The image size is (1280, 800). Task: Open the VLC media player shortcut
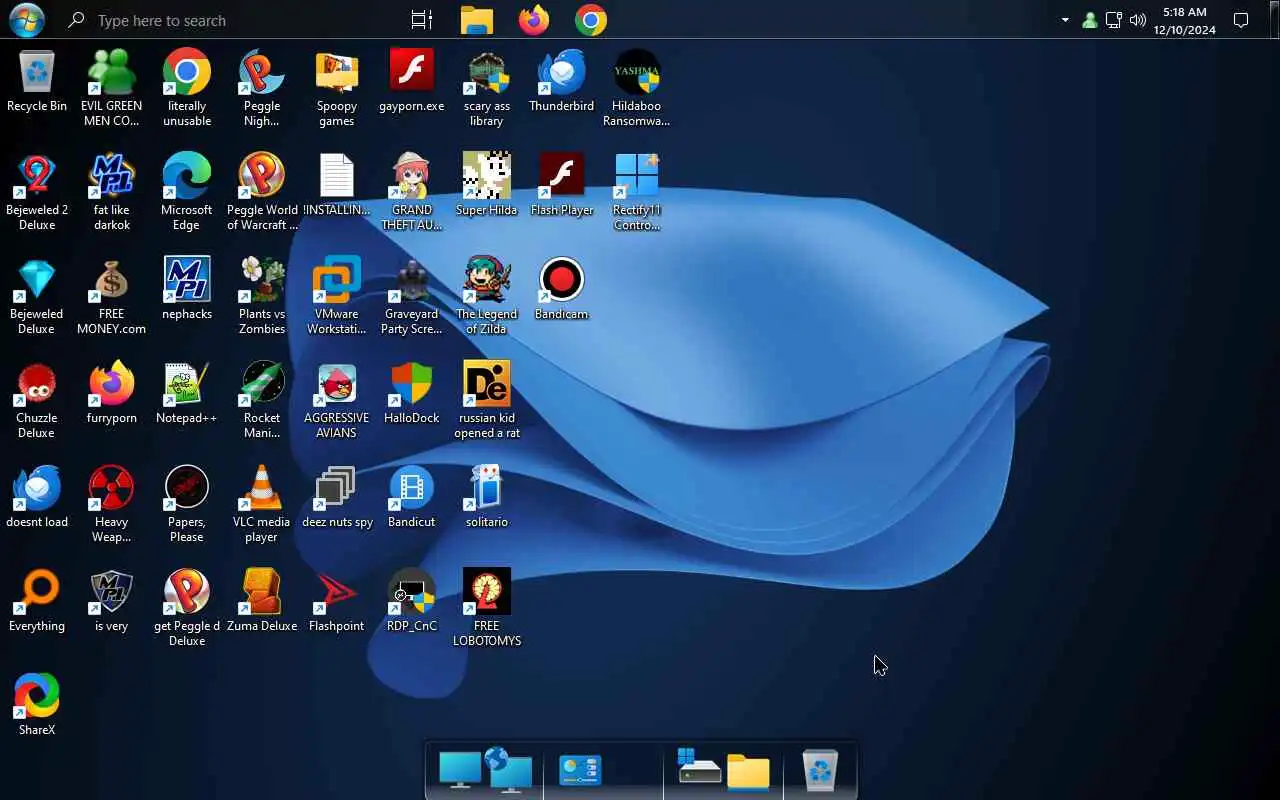(x=262, y=504)
